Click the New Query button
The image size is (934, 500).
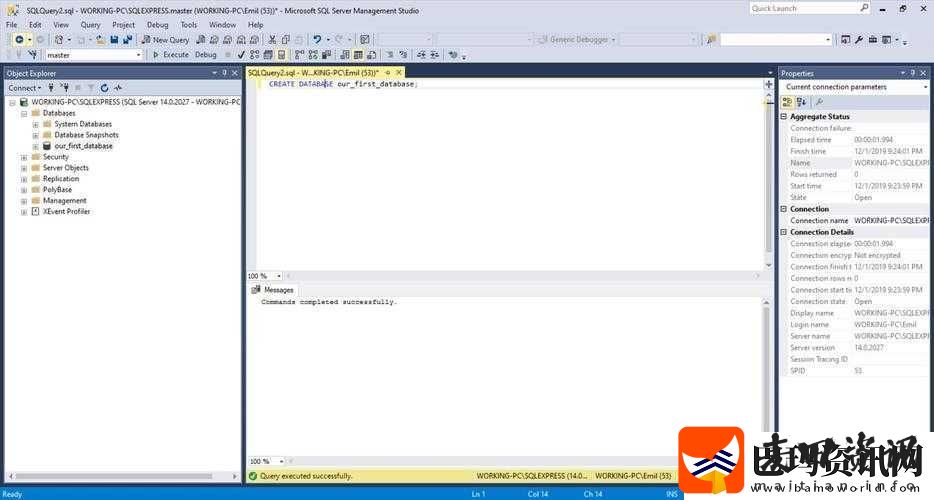[x=165, y=39]
